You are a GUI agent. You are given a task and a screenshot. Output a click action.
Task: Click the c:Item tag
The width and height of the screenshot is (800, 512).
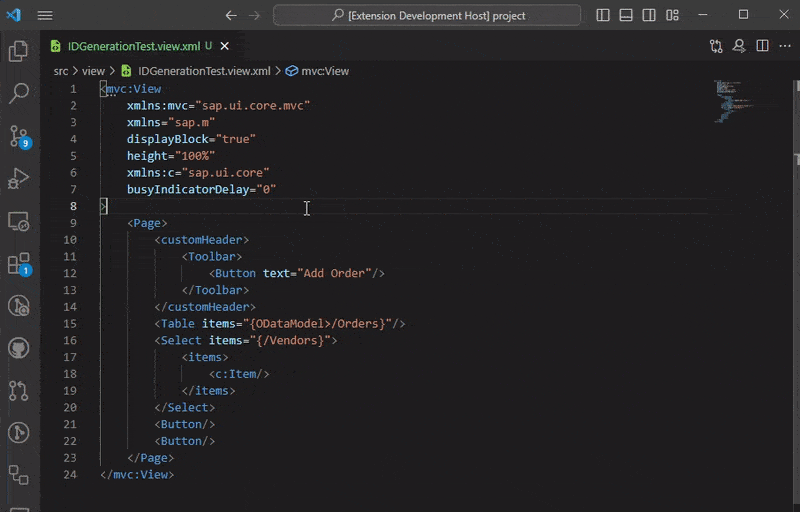coord(239,374)
